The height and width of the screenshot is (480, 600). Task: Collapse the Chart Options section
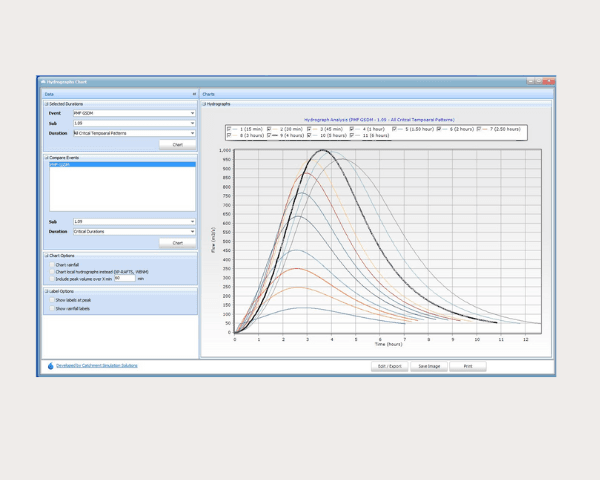click(x=47, y=256)
